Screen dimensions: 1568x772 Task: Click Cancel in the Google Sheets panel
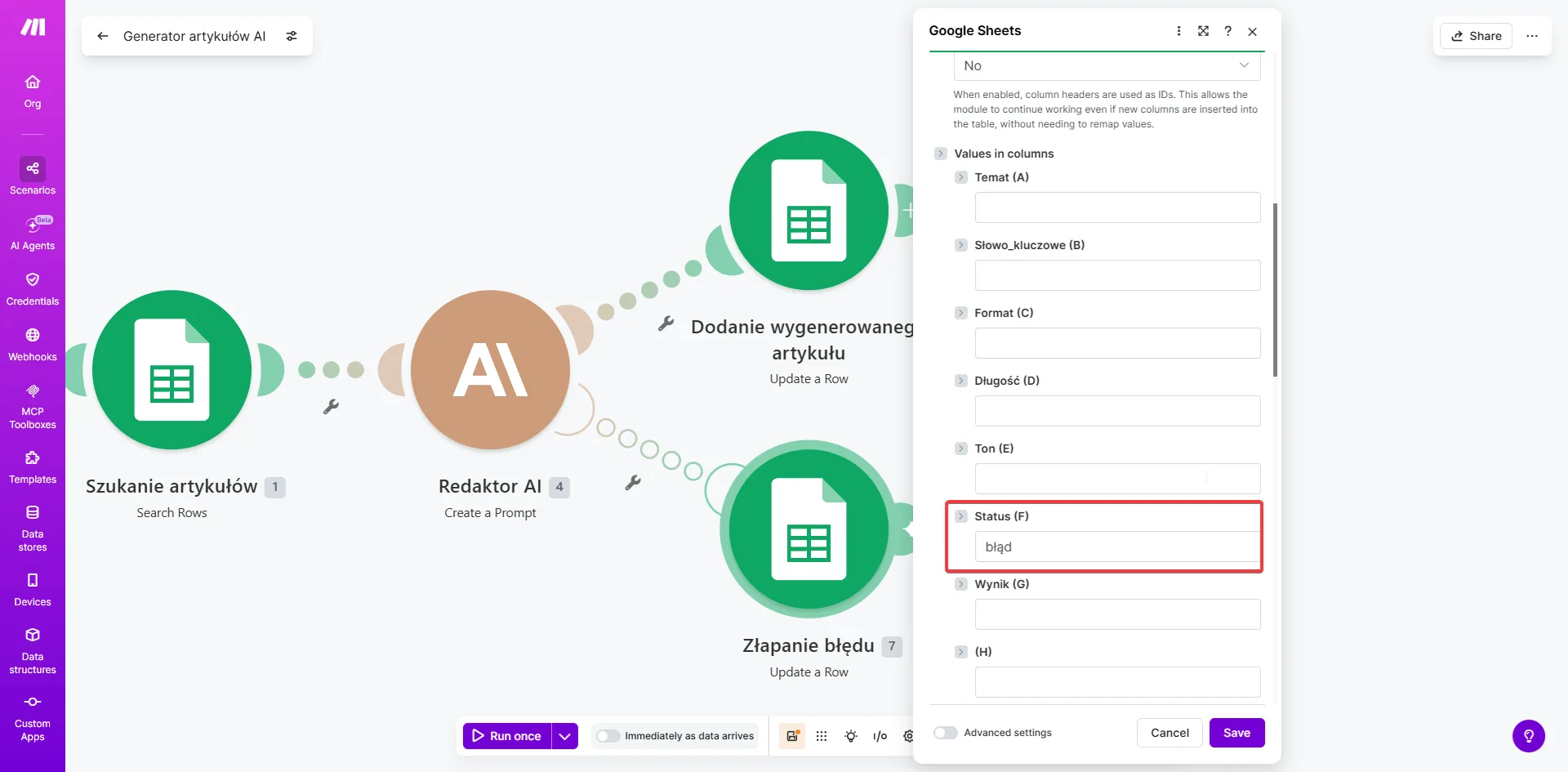1169,733
